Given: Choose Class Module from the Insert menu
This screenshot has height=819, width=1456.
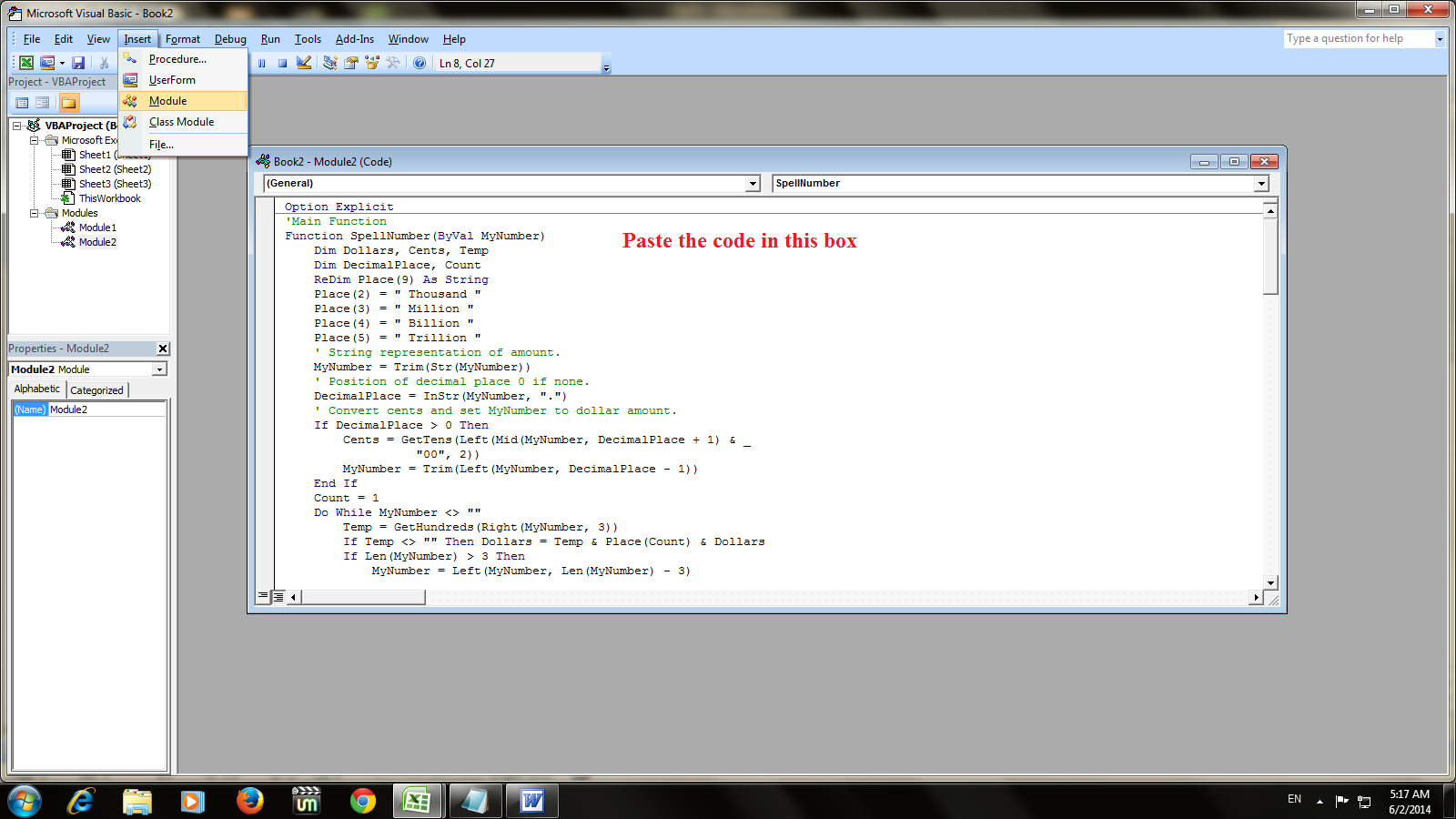Looking at the screenshot, I should tap(182, 122).
